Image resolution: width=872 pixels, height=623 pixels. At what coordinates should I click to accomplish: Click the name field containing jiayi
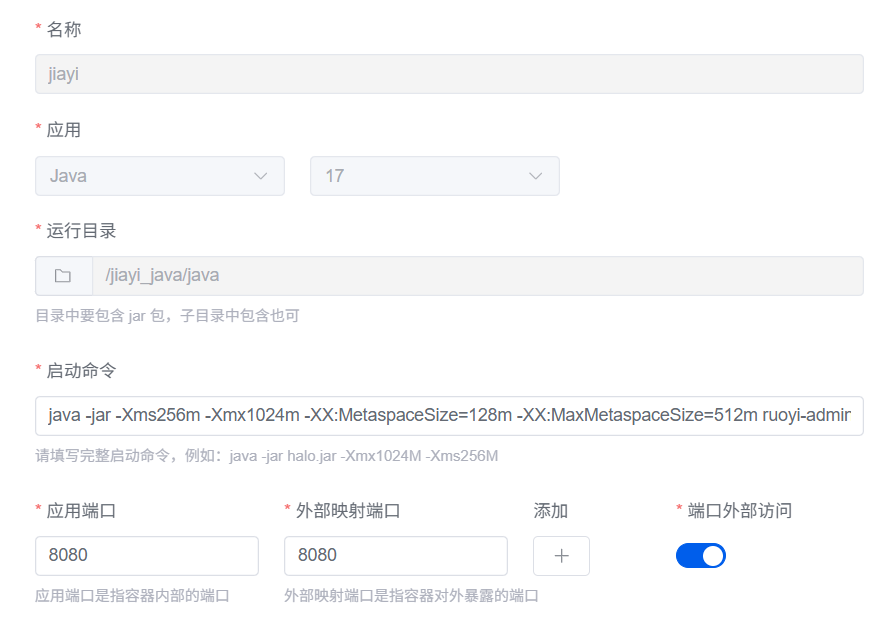click(x=449, y=74)
